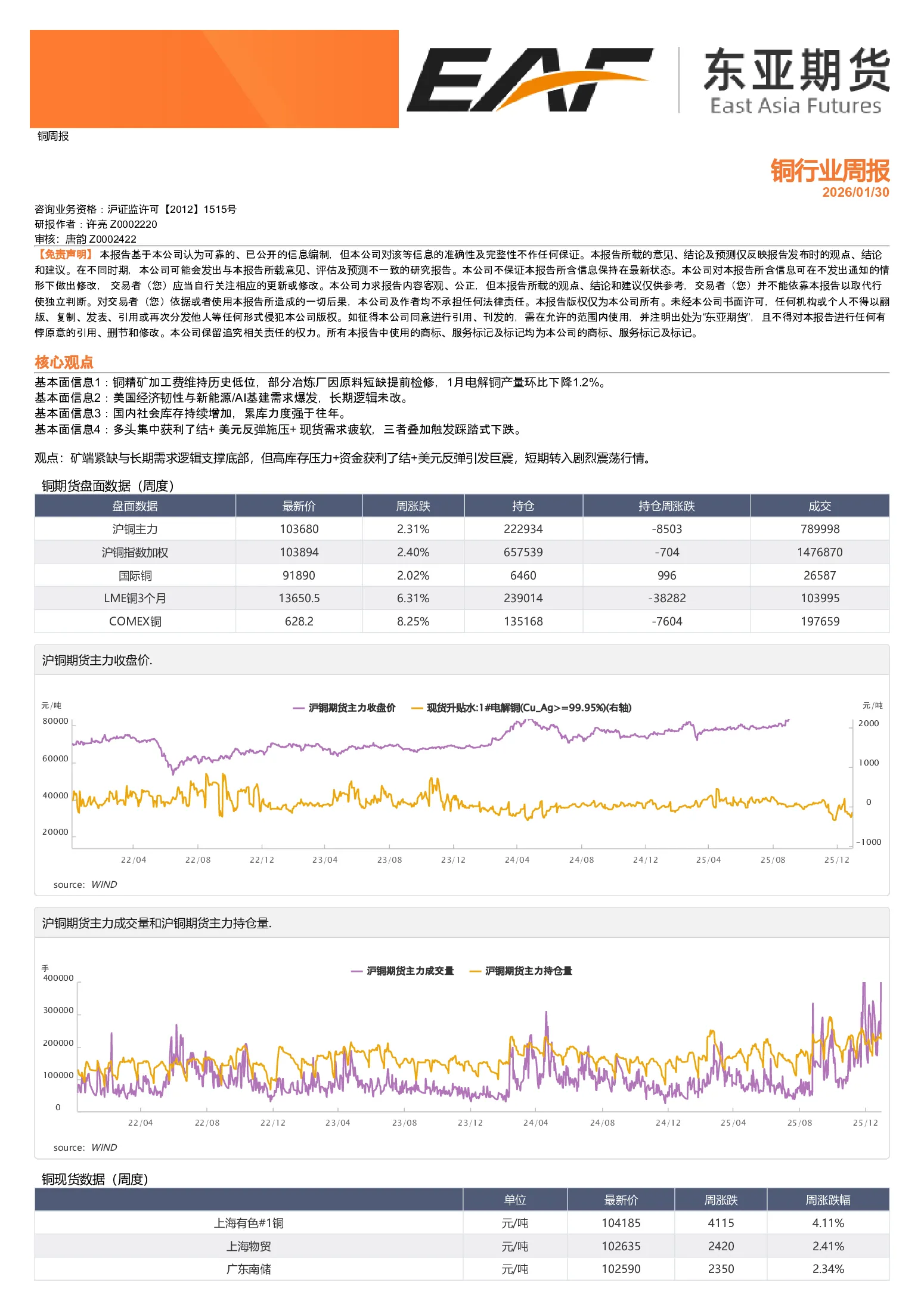Click the 上海物贸 row label

click(x=249, y=1246)
